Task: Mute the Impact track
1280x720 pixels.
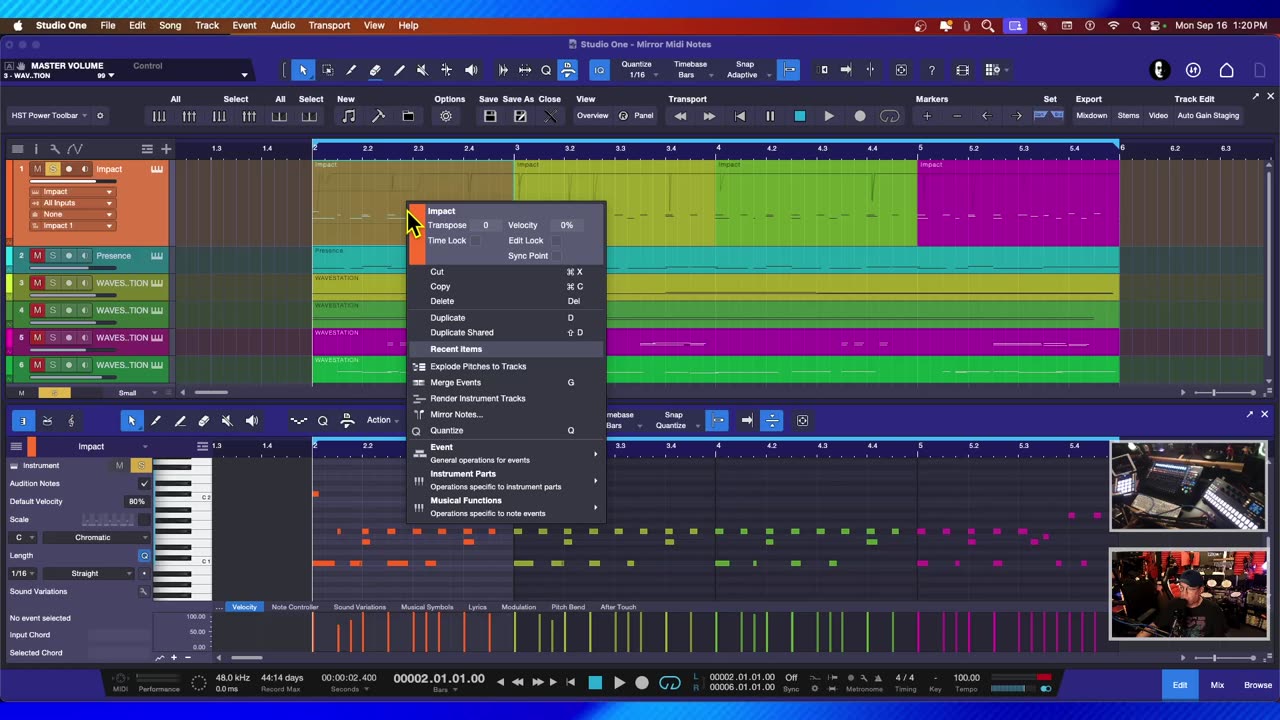Action: 37,169
